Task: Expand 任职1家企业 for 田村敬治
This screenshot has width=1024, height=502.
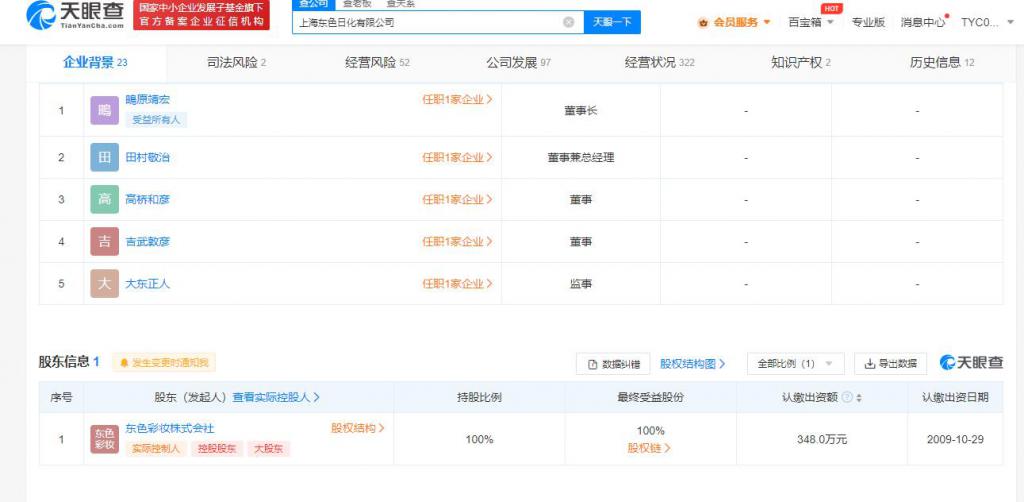Action: [x=457, y=157]
